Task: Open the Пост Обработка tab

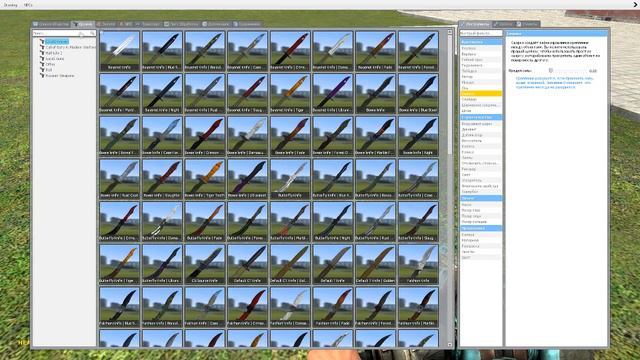Action: click(x=182, y=24)
